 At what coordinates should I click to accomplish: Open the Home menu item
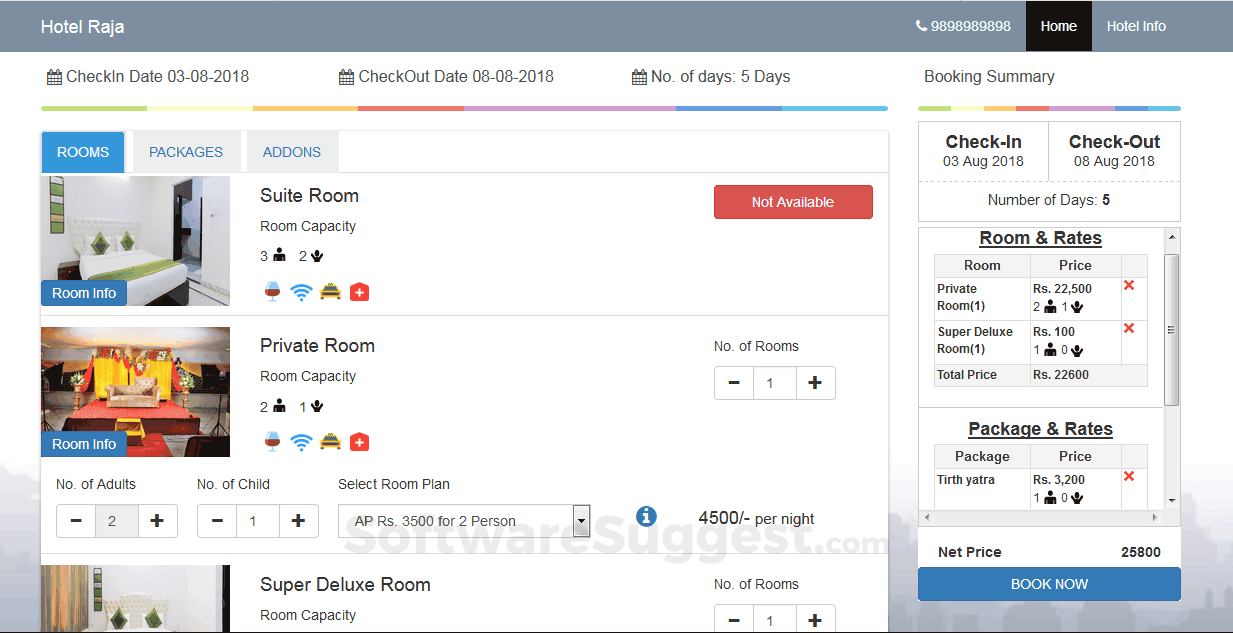click(1058, 26)
